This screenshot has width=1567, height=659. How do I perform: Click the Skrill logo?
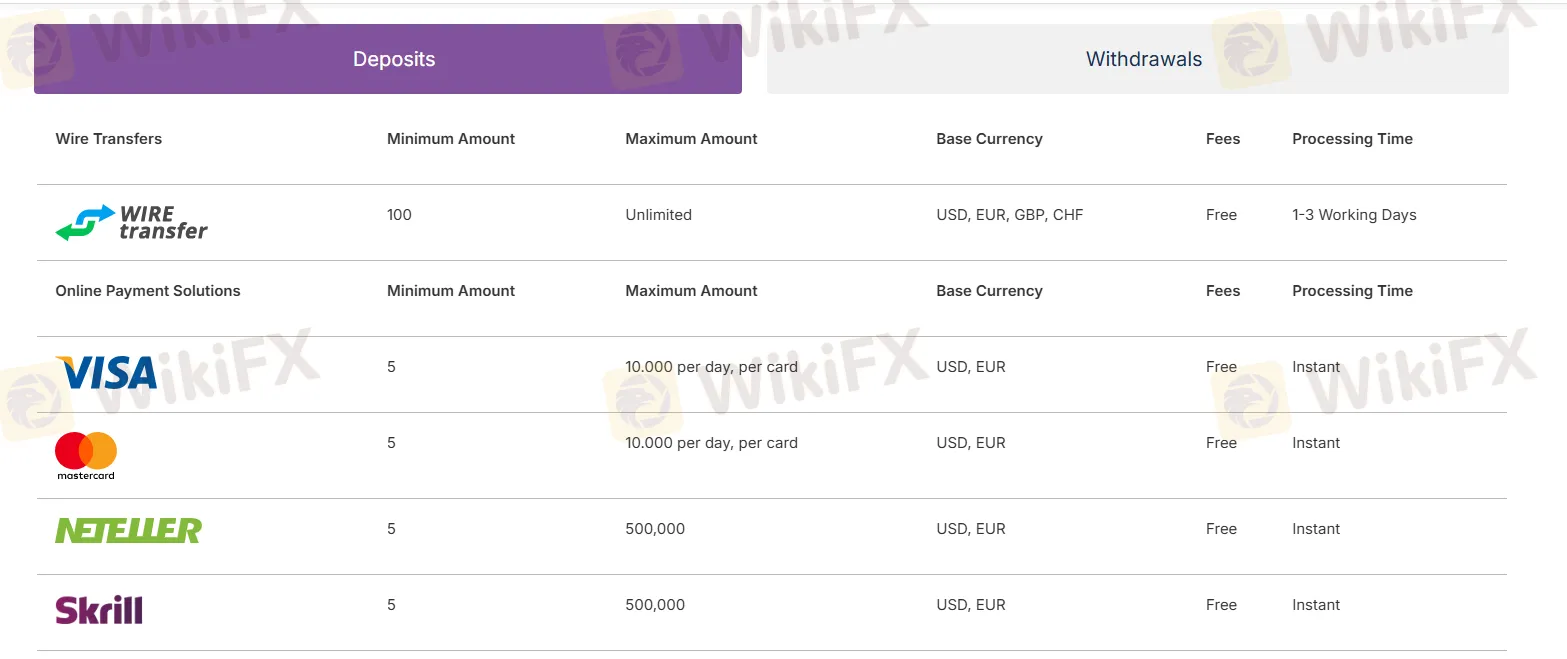click(x=99, y=609)
